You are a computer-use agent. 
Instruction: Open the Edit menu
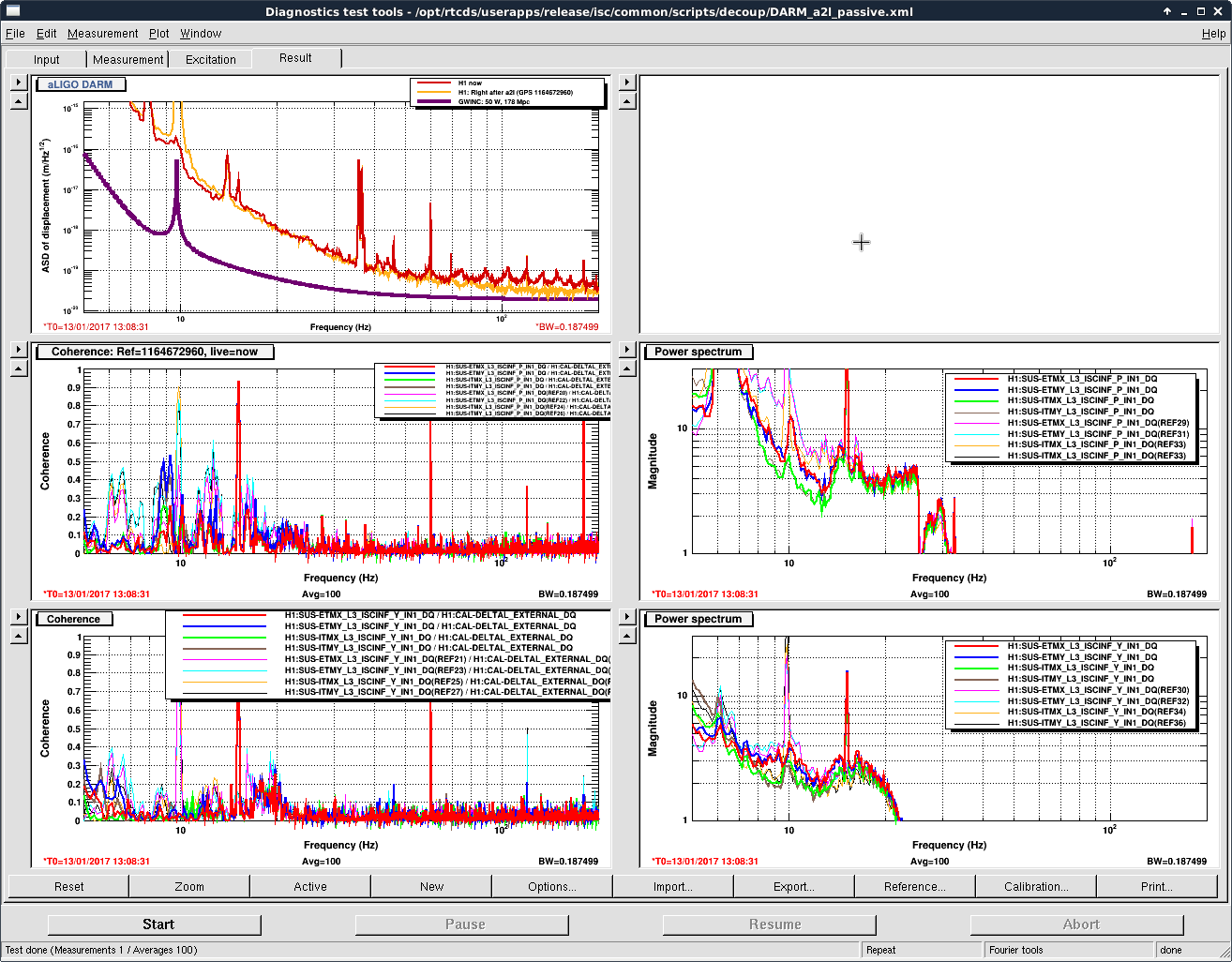click(x=47, y=33)
